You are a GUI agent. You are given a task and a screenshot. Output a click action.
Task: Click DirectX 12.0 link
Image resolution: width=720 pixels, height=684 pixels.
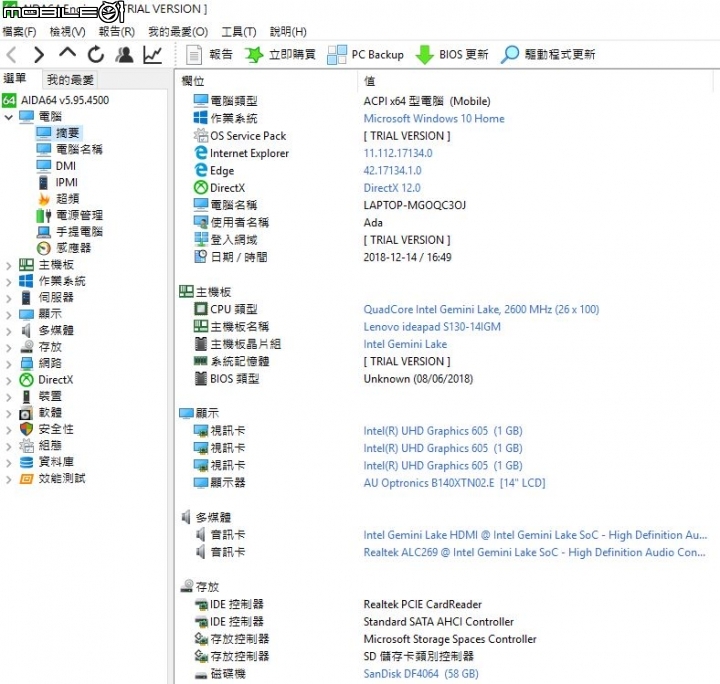point(392,188)
